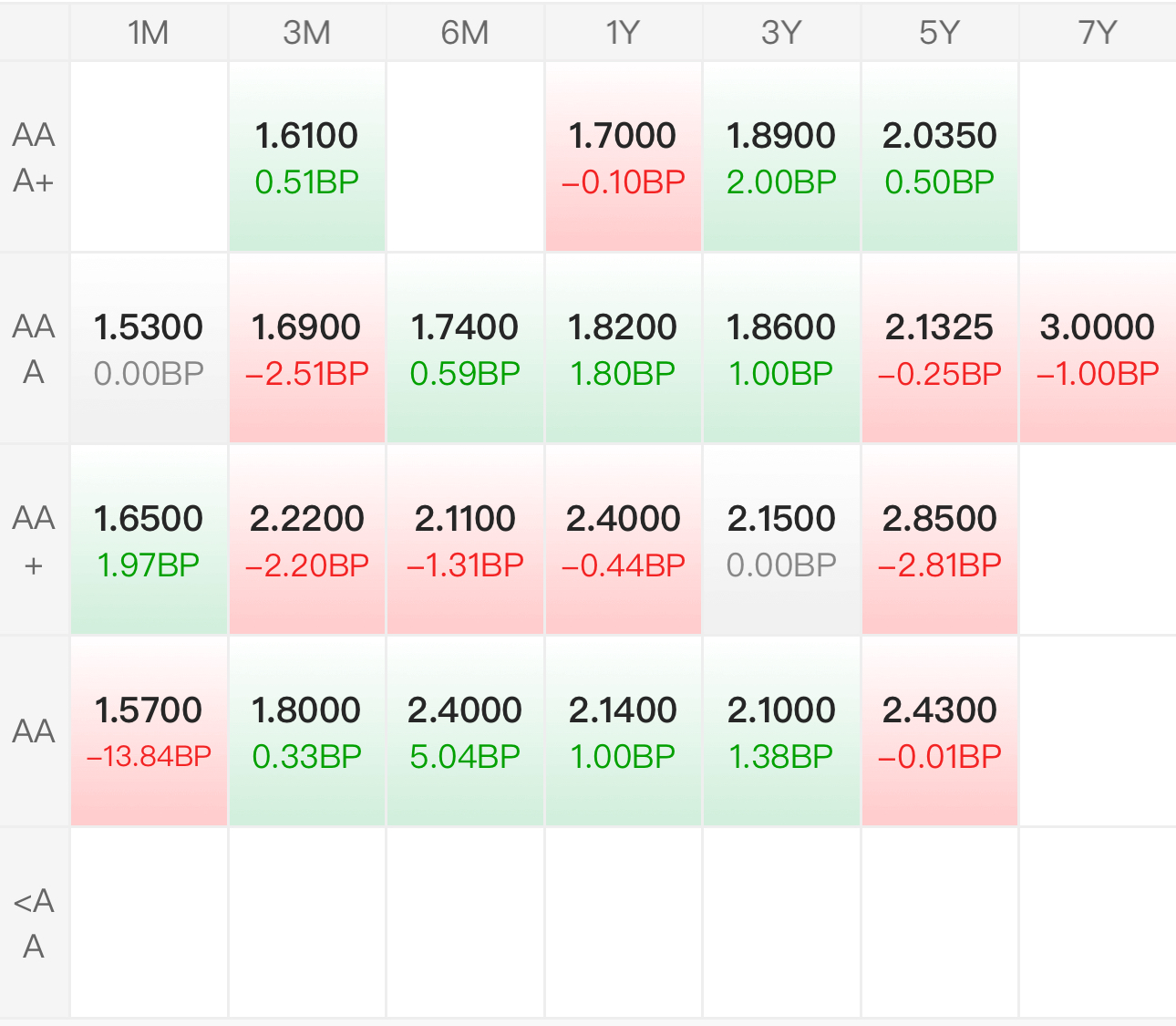Open the AAA 7Y cell showing 3.0000
Viewport: 1176px width, 1026px height.
pyautogui.click(x=1098, y=348)
